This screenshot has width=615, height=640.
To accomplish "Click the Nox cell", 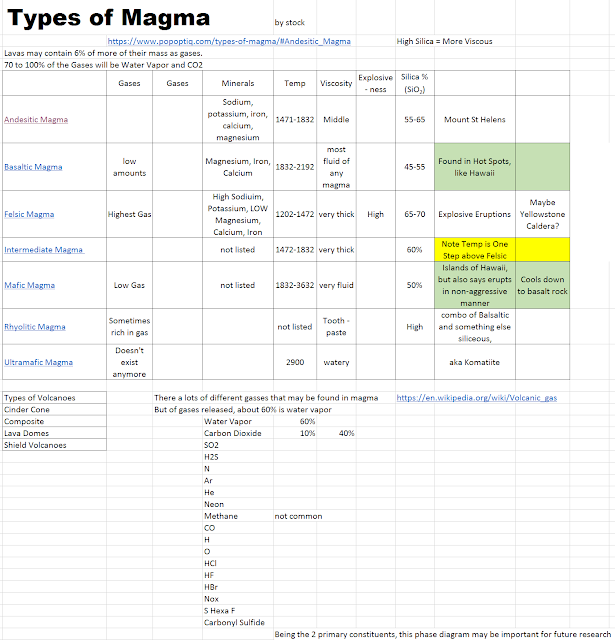I will coord(238,599).
